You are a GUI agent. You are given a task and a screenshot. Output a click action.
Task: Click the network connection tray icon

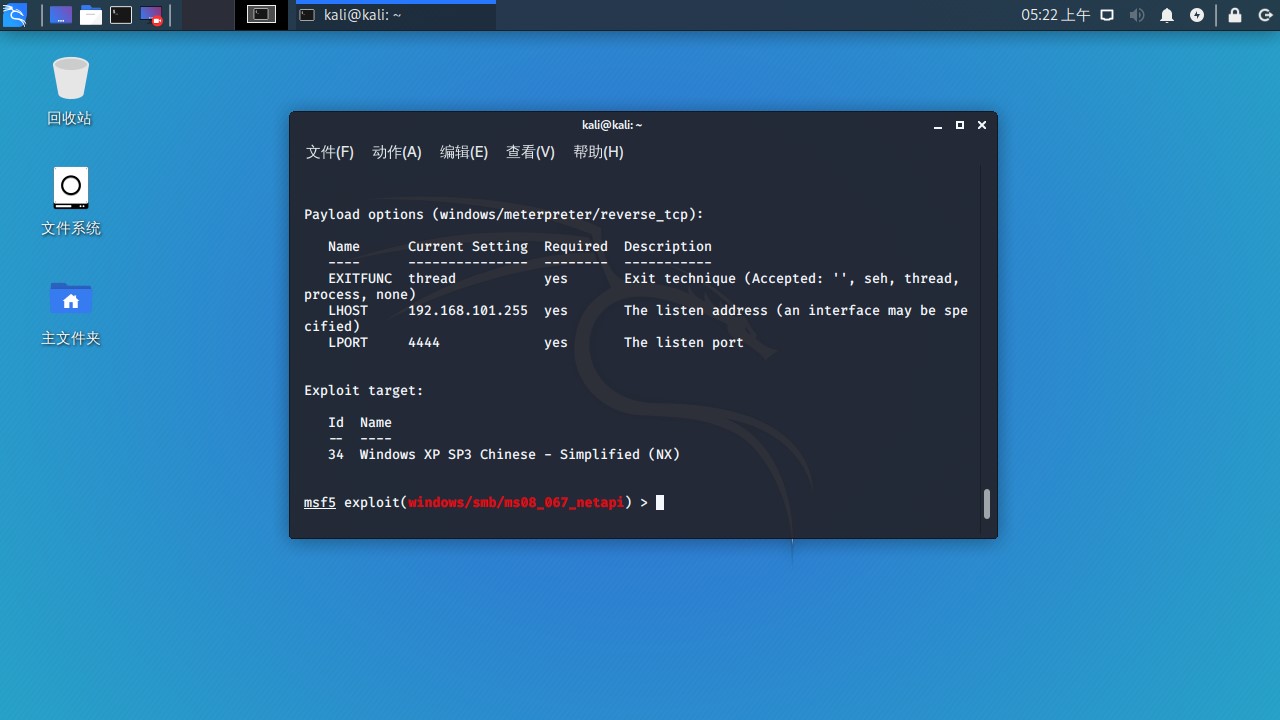[1107, 15]
